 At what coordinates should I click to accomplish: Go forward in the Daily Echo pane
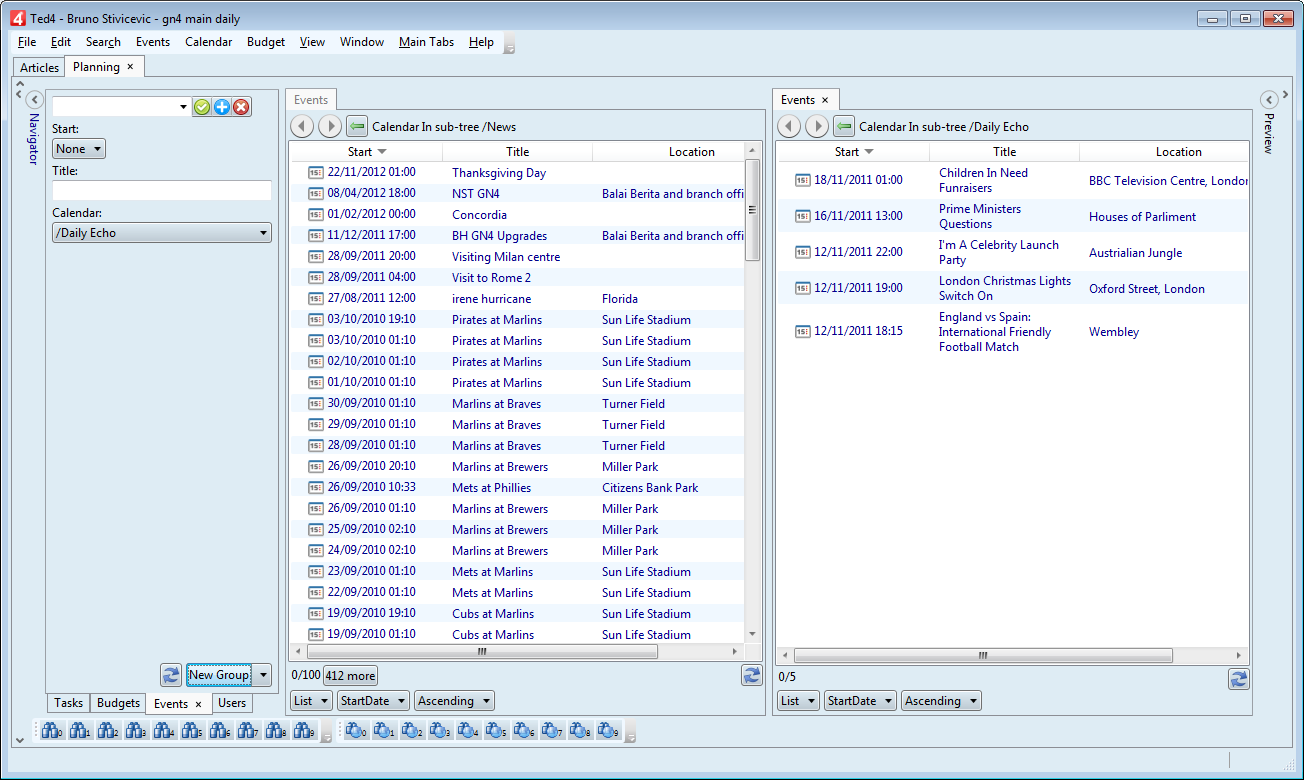(x=817, y=126)
